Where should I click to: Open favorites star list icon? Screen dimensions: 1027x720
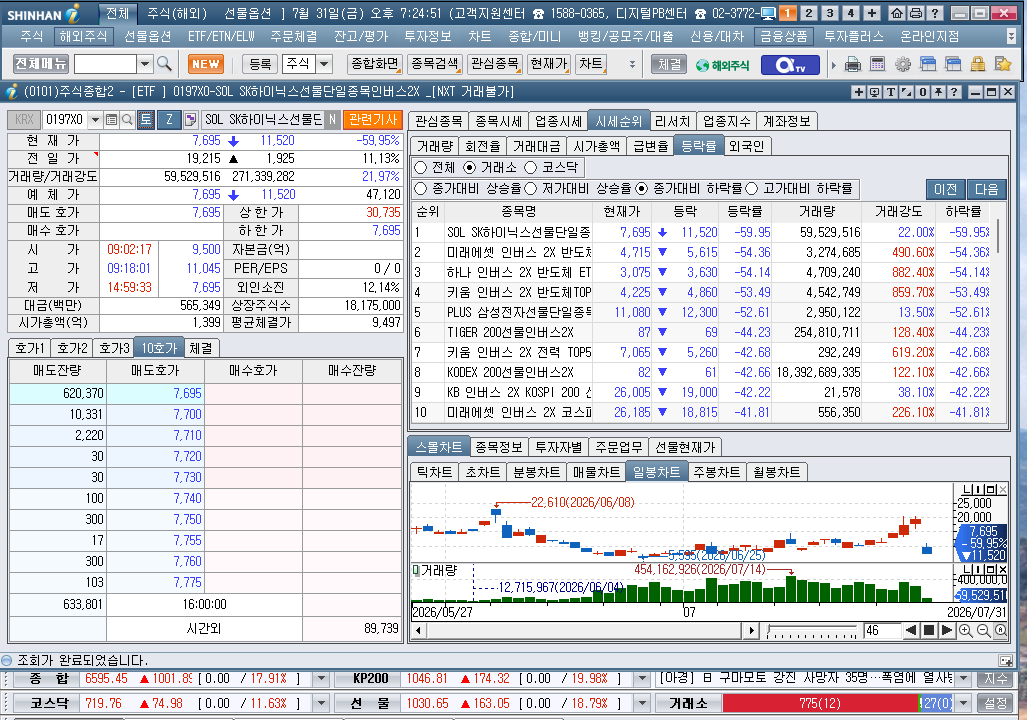pyautogui.click(x=1003, y=64)
